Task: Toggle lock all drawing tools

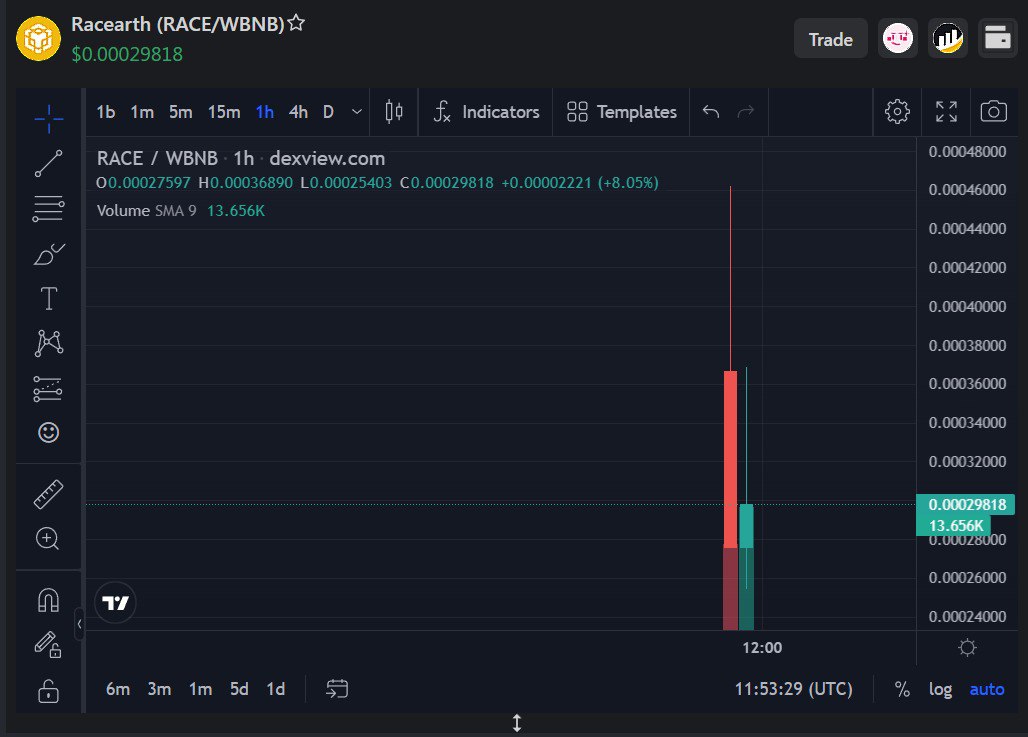Action: [49, 690]
